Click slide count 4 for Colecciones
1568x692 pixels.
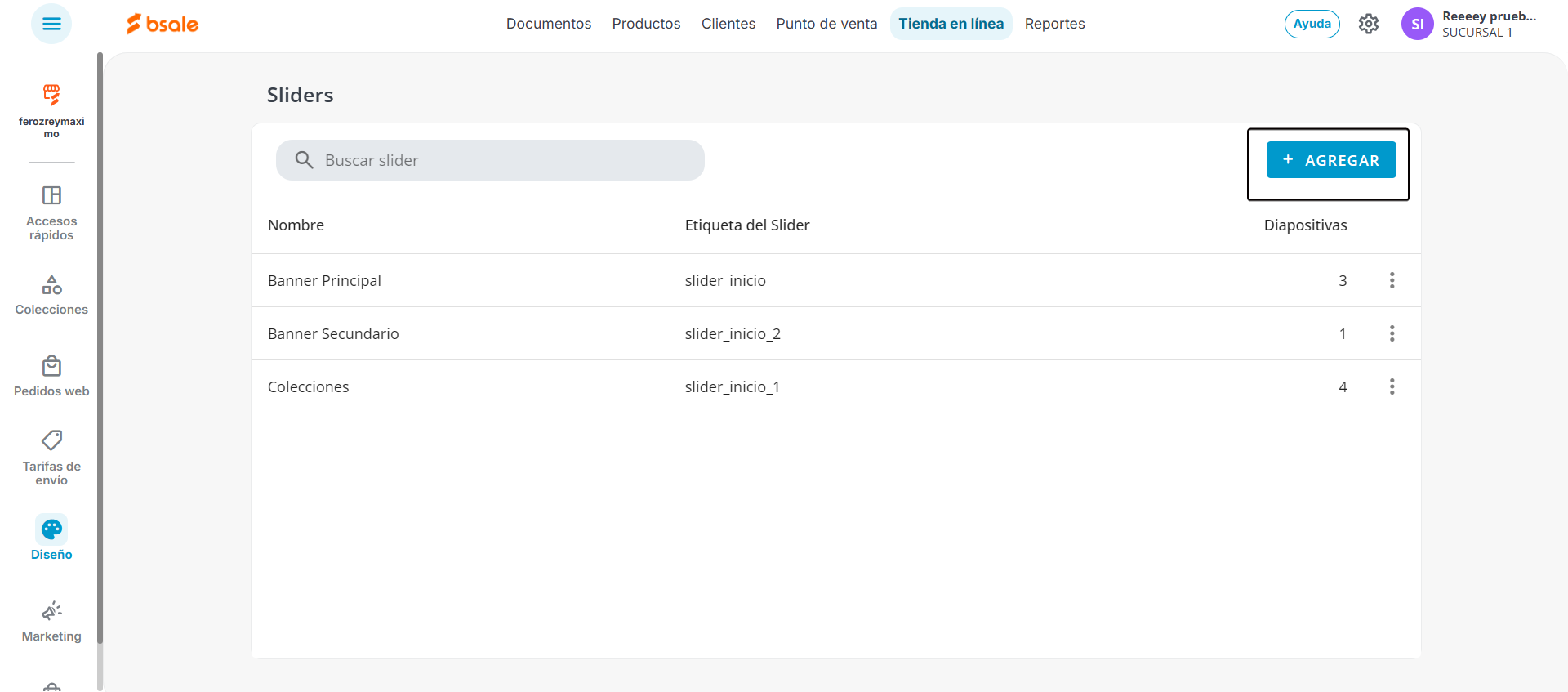point(1343,386)
